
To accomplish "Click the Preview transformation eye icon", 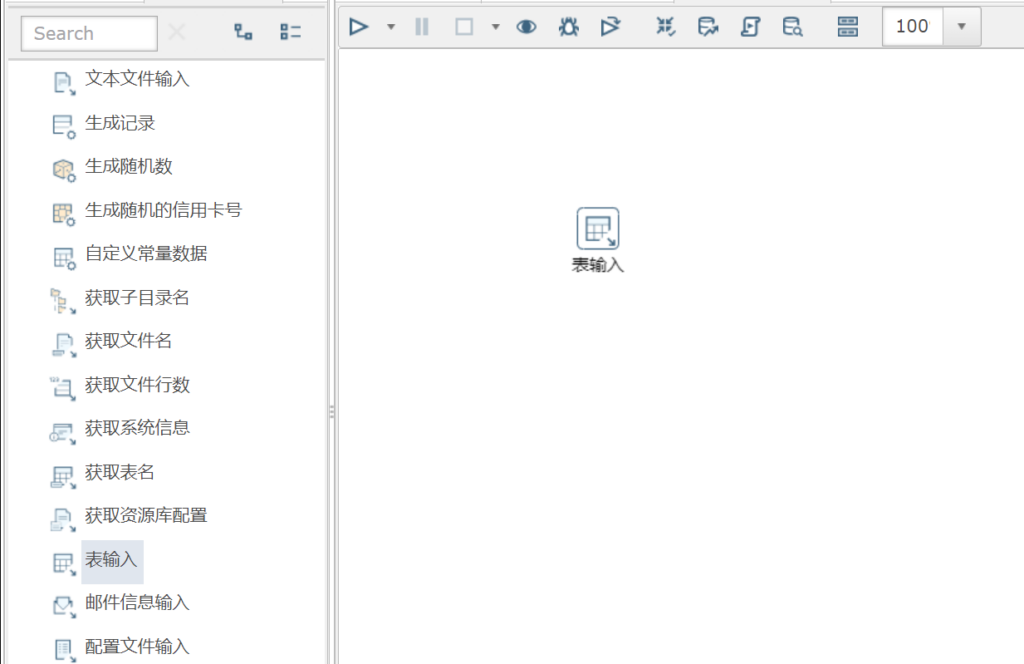I will coord(526,27).
